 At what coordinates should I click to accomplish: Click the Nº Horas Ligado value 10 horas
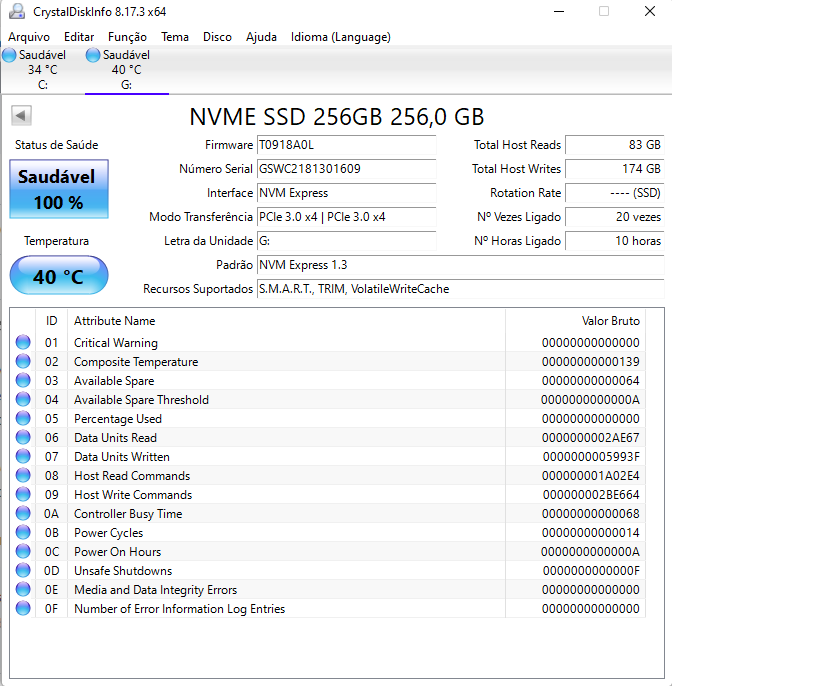coord(615,241)
